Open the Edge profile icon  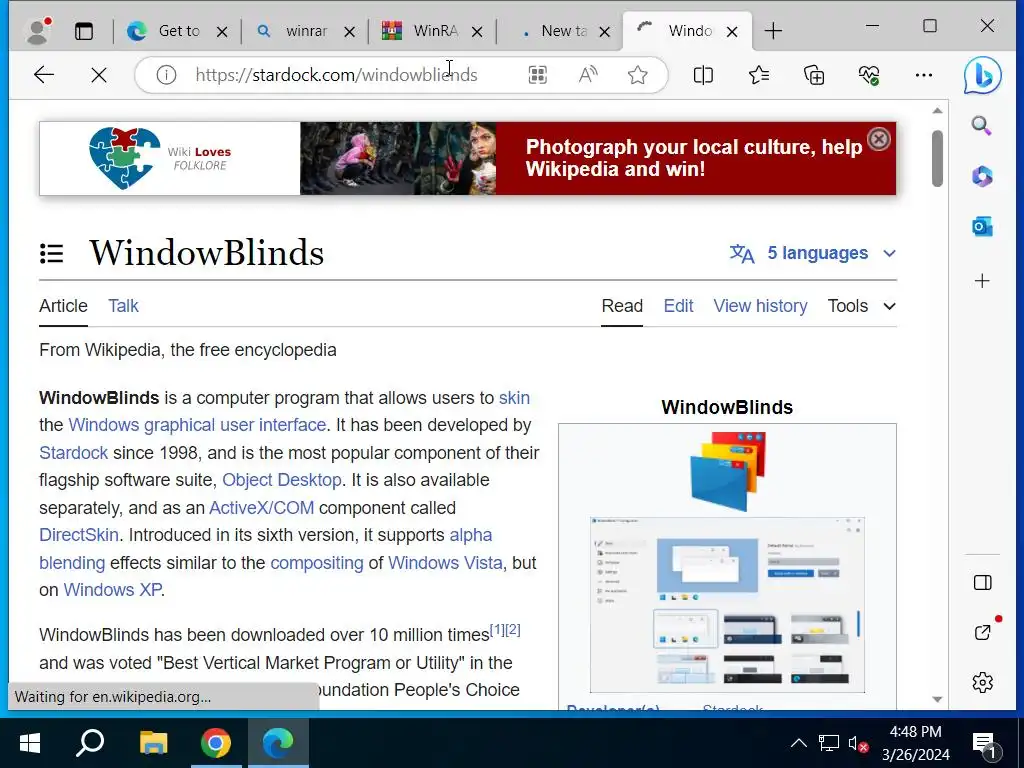tap(38, 31)
